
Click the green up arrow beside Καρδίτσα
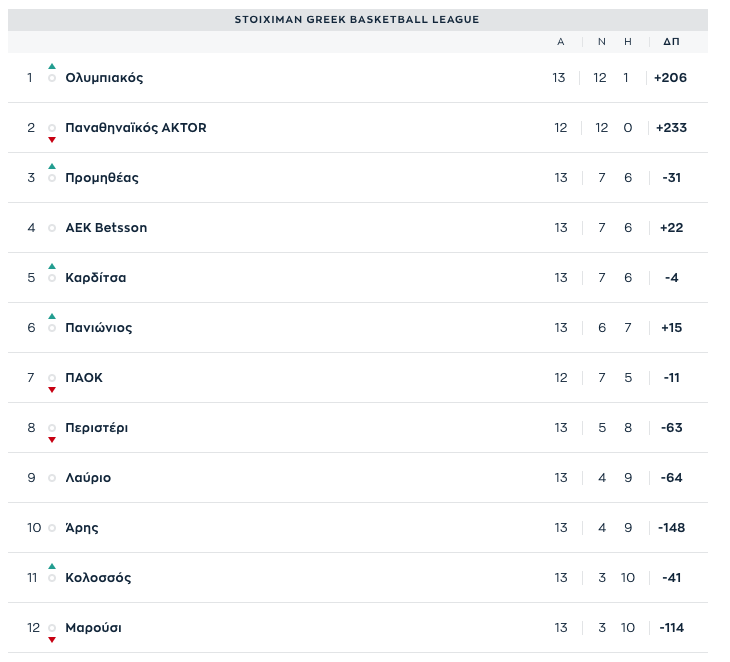52,266
